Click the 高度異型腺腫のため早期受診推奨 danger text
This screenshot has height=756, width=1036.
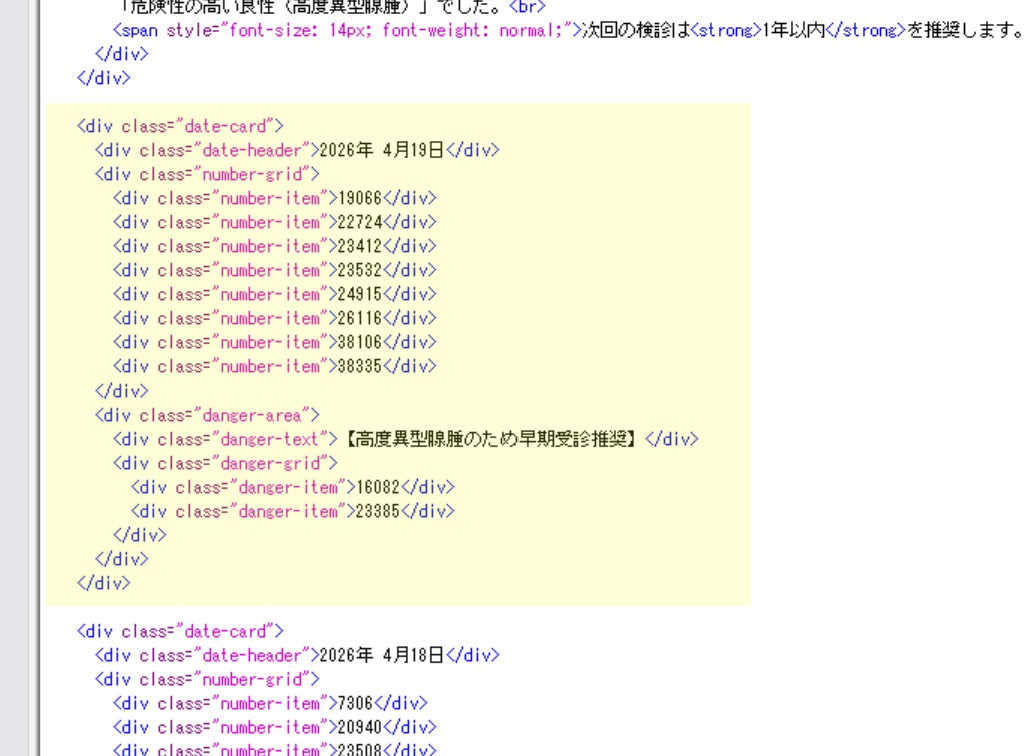(494, 439)
